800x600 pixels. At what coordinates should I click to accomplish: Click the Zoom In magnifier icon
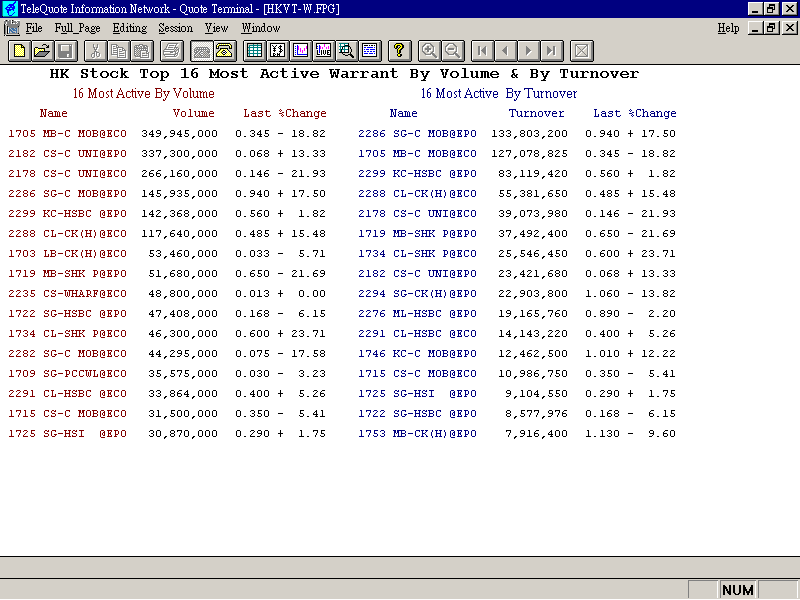[x=429, y=51]
